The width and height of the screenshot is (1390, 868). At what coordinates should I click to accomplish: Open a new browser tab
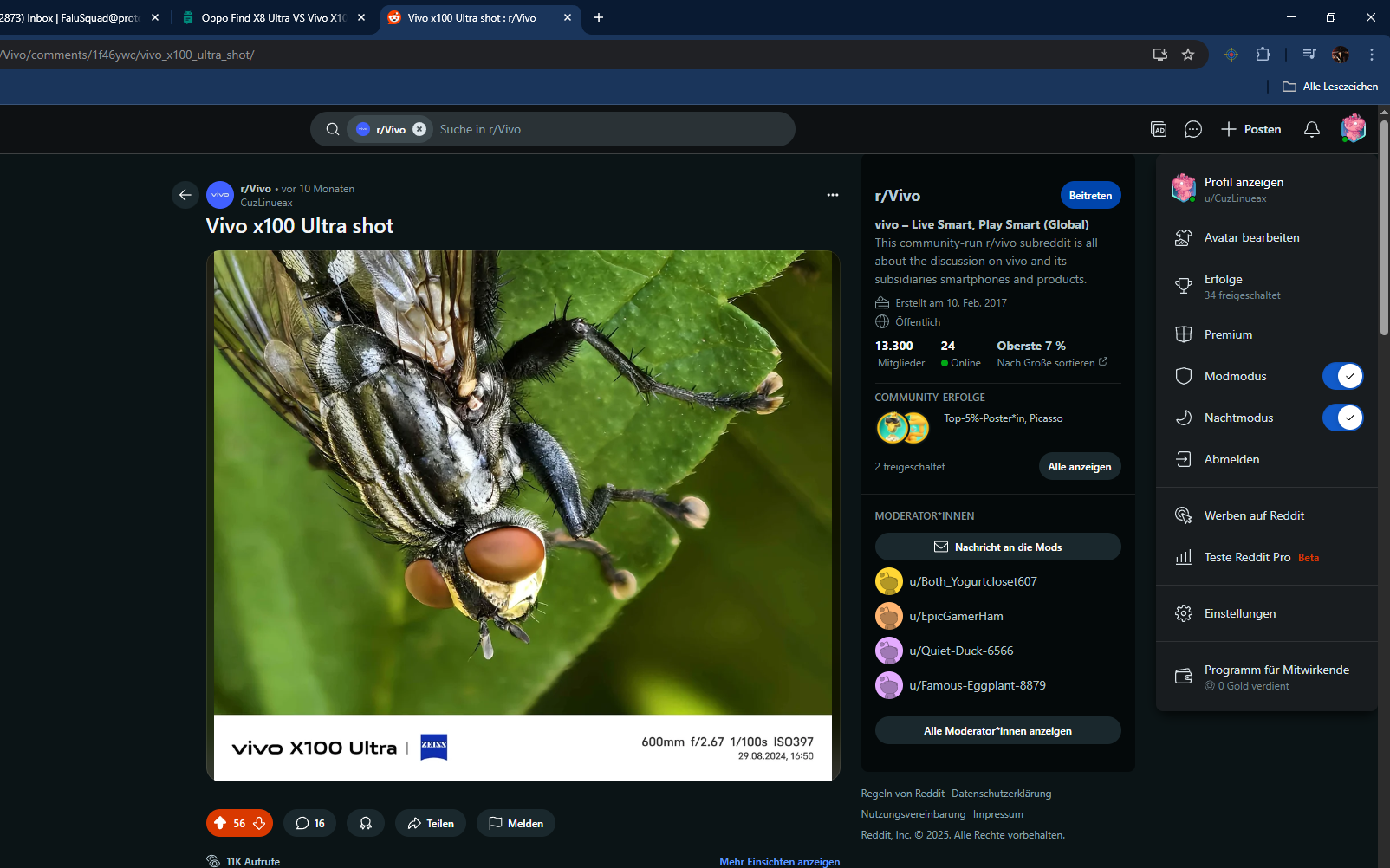(599, 17)
